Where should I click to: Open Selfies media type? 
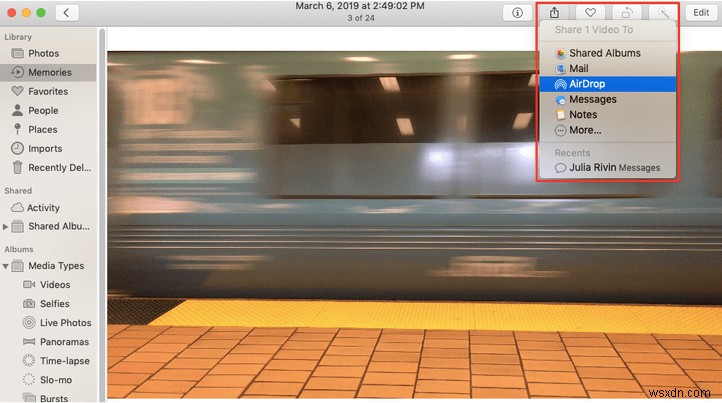pos(48,304)
